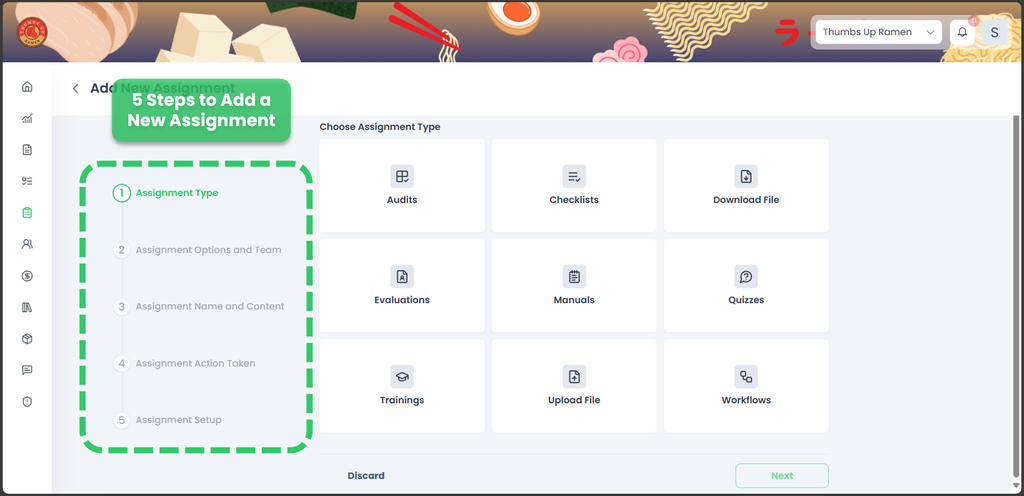The width and height of the screenshot is (1024, 496).
Task: Choose the Checklists assignment type
Action: click(574, 185)
